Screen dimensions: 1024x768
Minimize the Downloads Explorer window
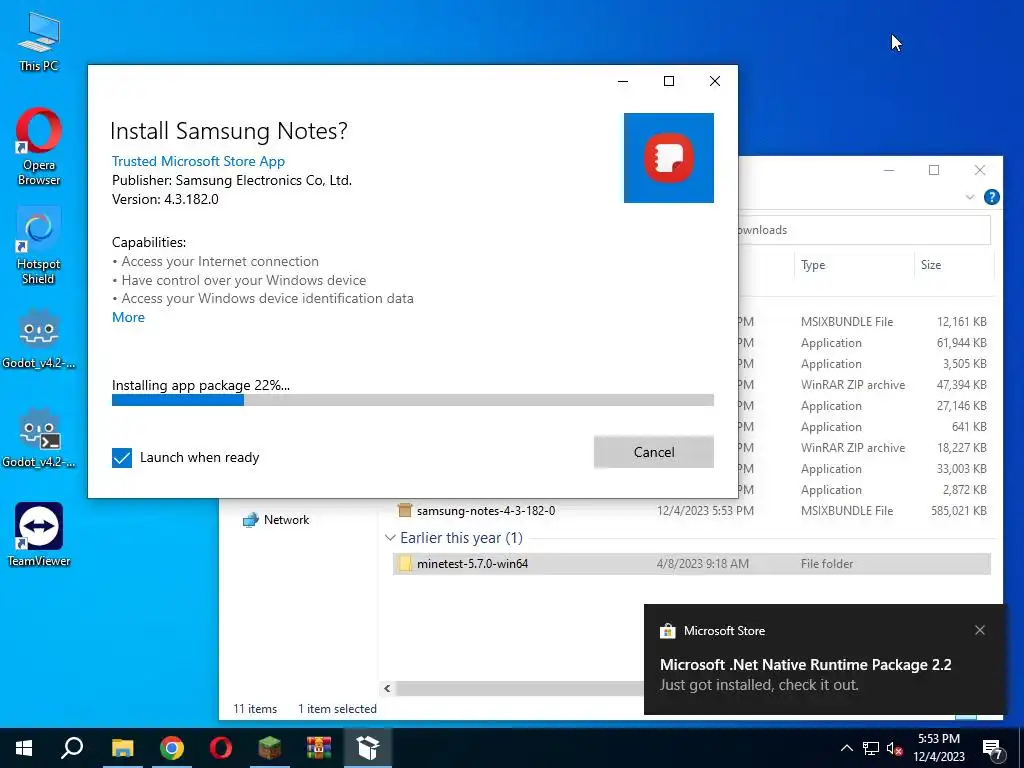889,170
